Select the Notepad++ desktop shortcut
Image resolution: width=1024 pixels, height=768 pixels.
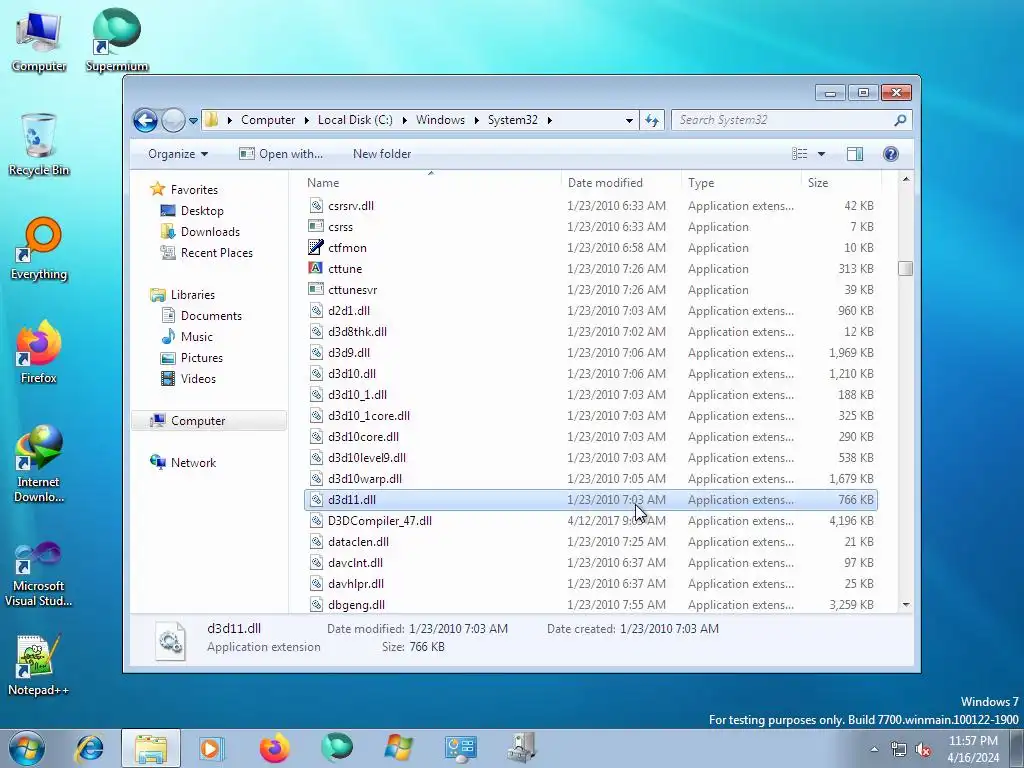(39, 665)
